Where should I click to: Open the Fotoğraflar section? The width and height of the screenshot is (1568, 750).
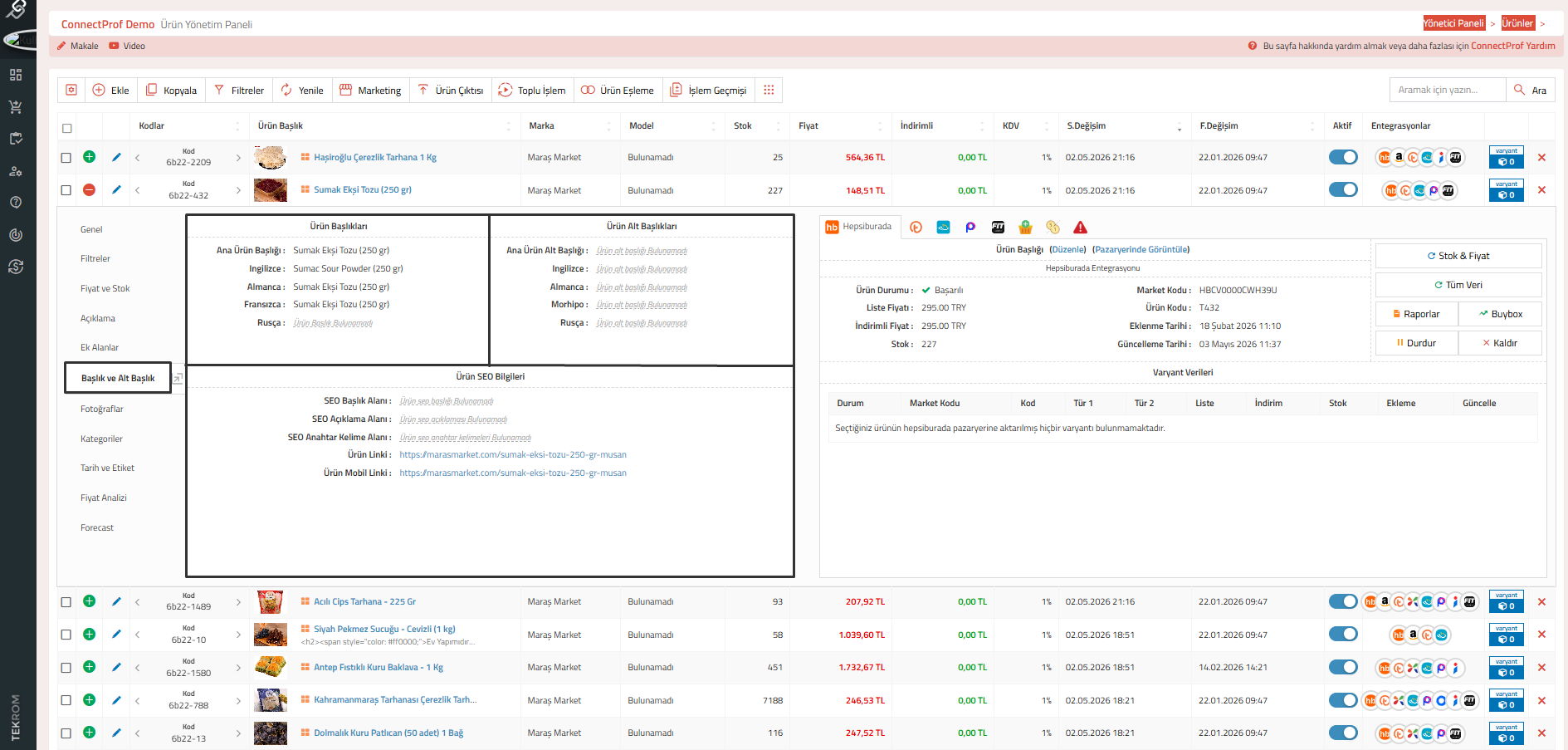pos(102,409)
